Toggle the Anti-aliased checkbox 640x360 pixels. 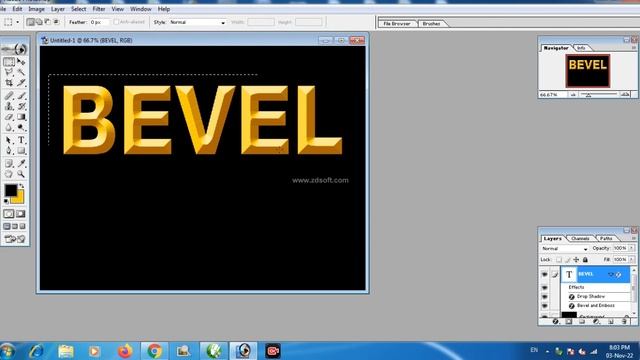click(116, 22)
